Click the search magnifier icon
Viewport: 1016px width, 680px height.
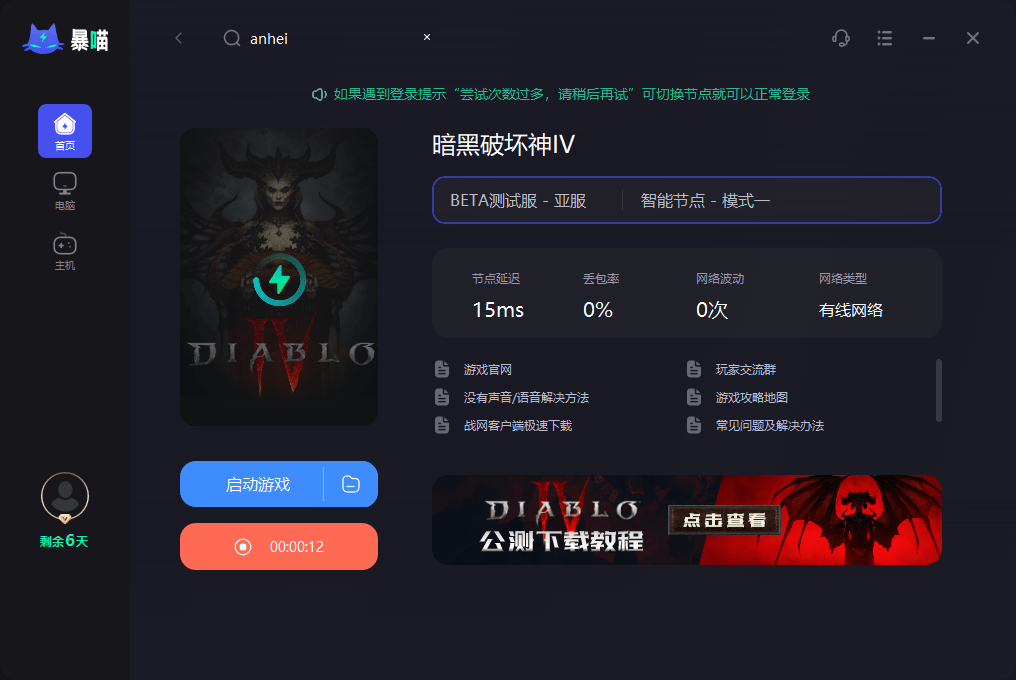(232, 38)
